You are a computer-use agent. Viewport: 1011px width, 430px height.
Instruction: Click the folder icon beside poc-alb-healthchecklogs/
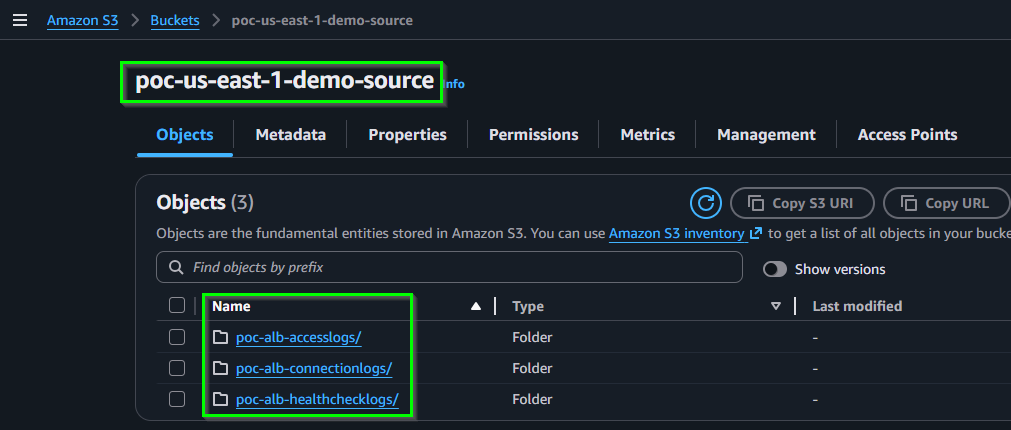[221, 400]
